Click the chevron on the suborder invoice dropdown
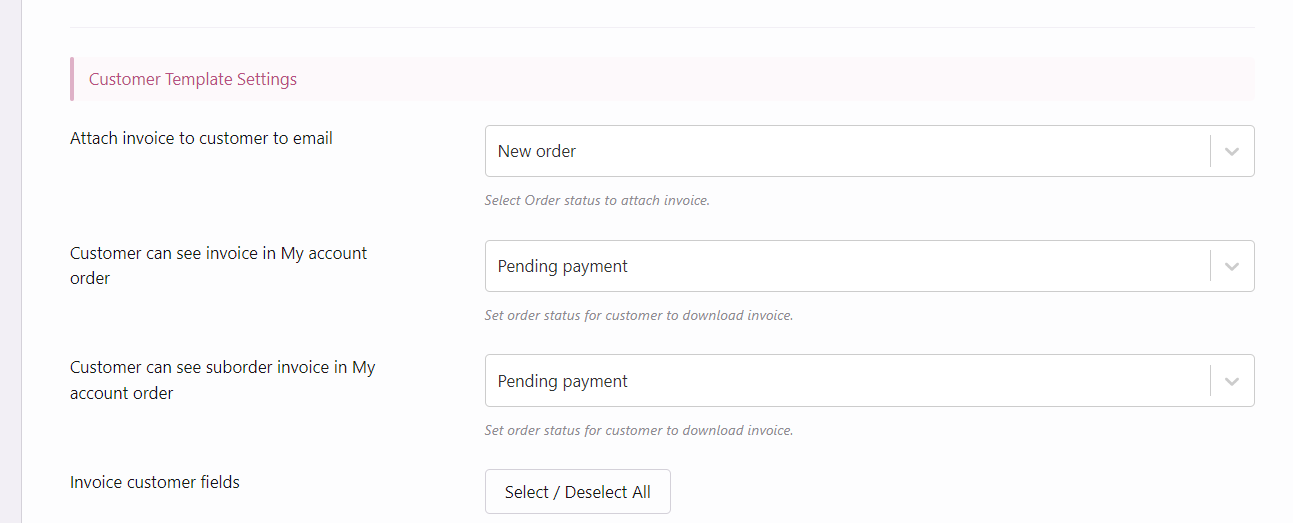 tap(1232, 382)
